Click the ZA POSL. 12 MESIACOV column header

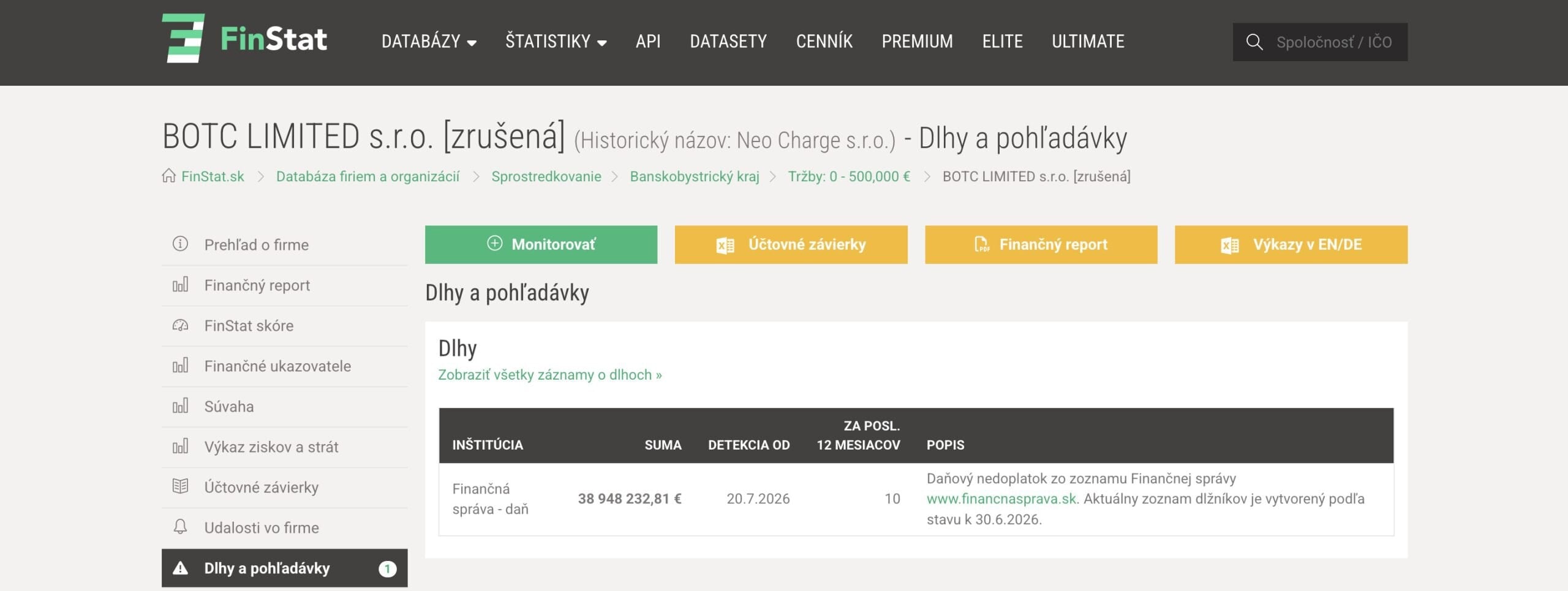pyautogui.click(x=858, y=435)
